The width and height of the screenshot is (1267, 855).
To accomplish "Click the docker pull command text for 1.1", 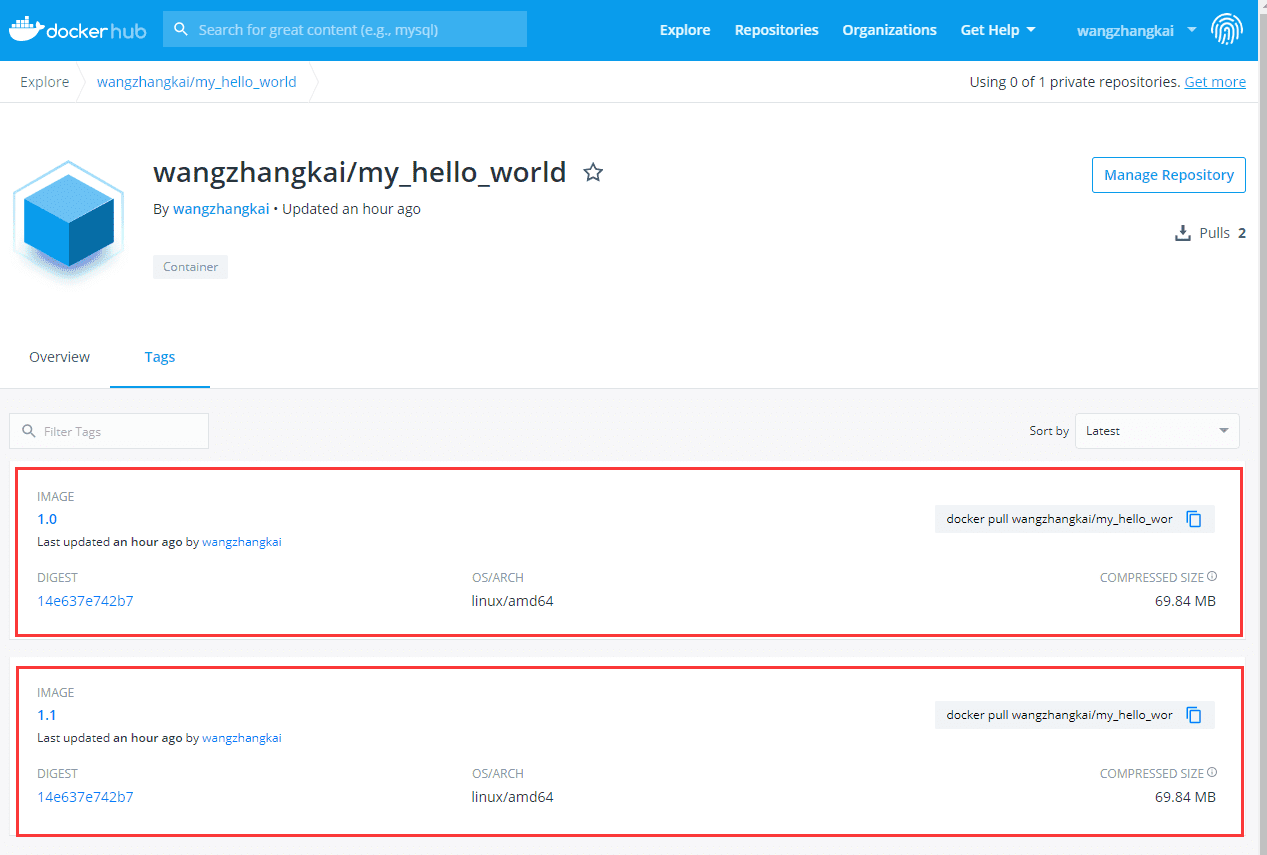I will click(x=1059, y=715).
